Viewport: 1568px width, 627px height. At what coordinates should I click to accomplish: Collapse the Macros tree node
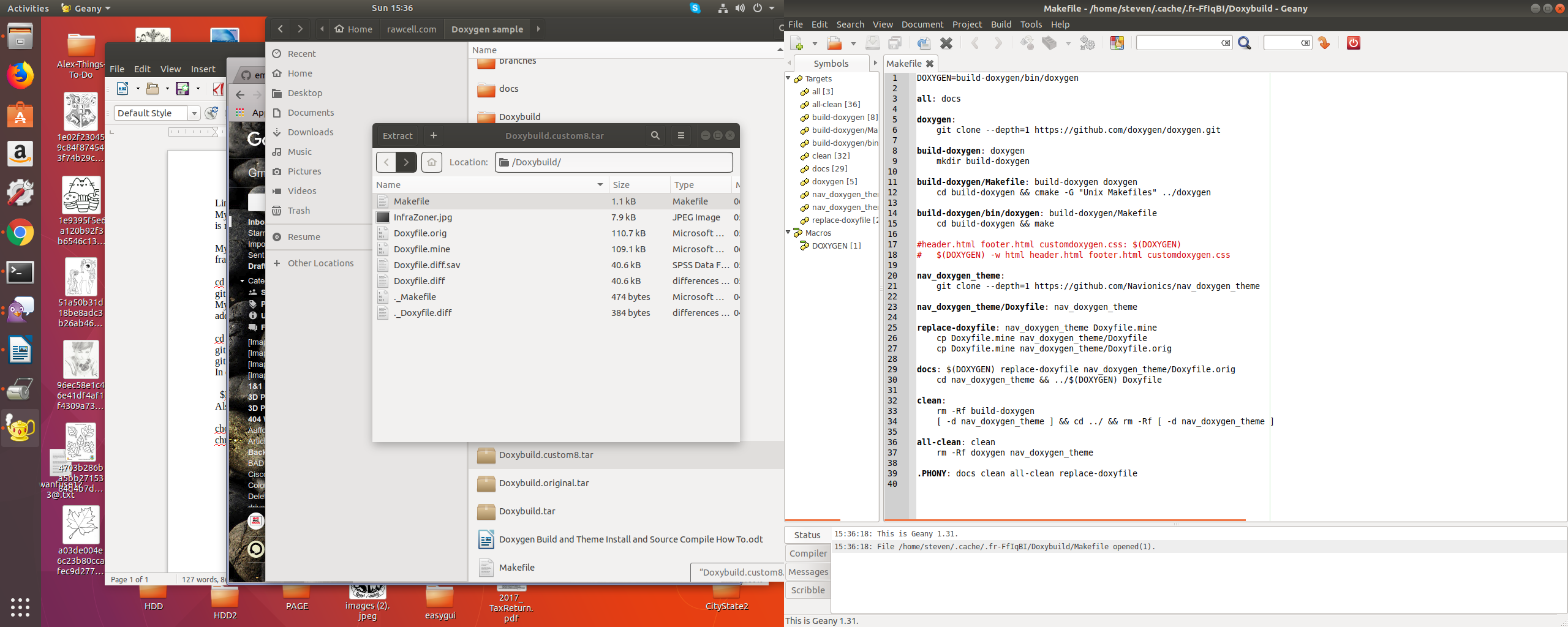click(789, 233)
